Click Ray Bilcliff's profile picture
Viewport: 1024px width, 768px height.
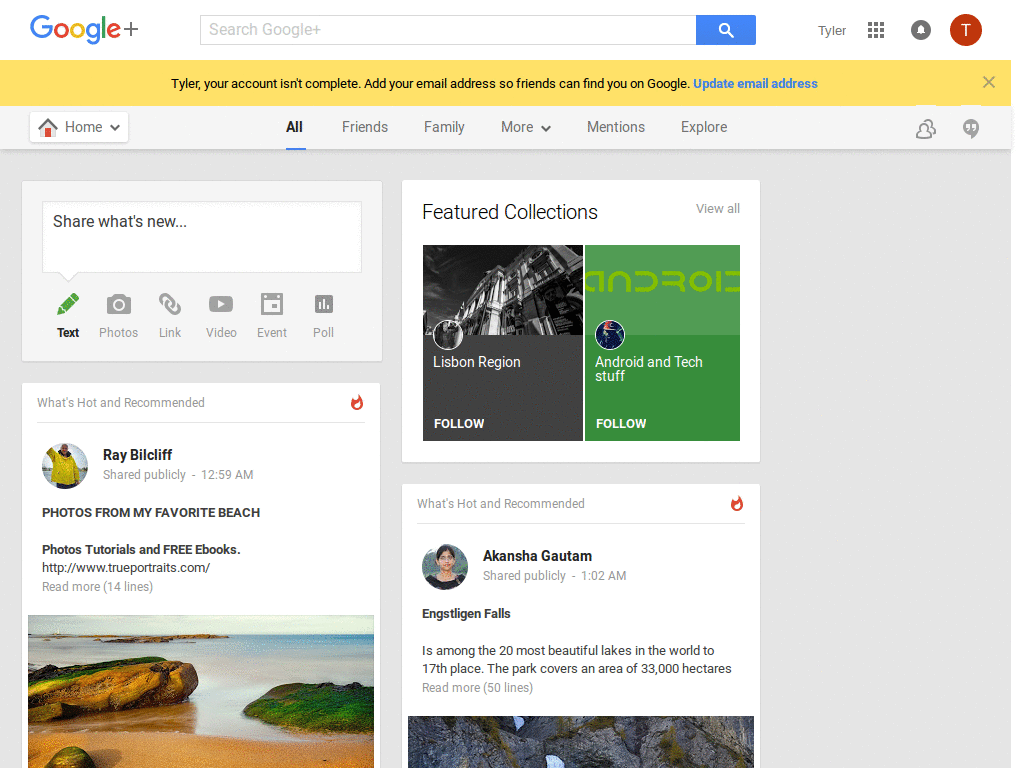65,466
